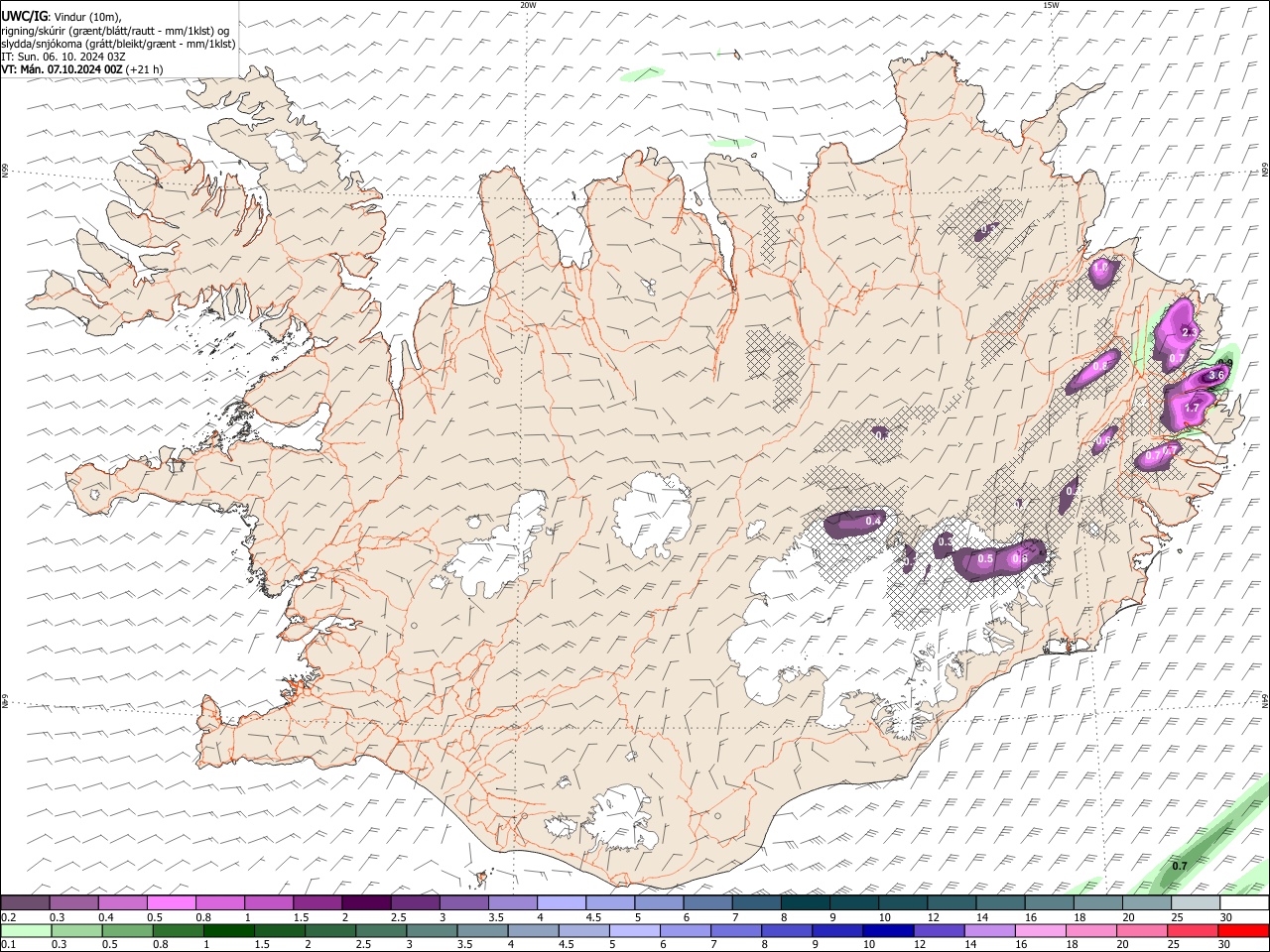Pick the medium blue rain swatch at 8
This screenshot has width=1270, height=952.
788,930
